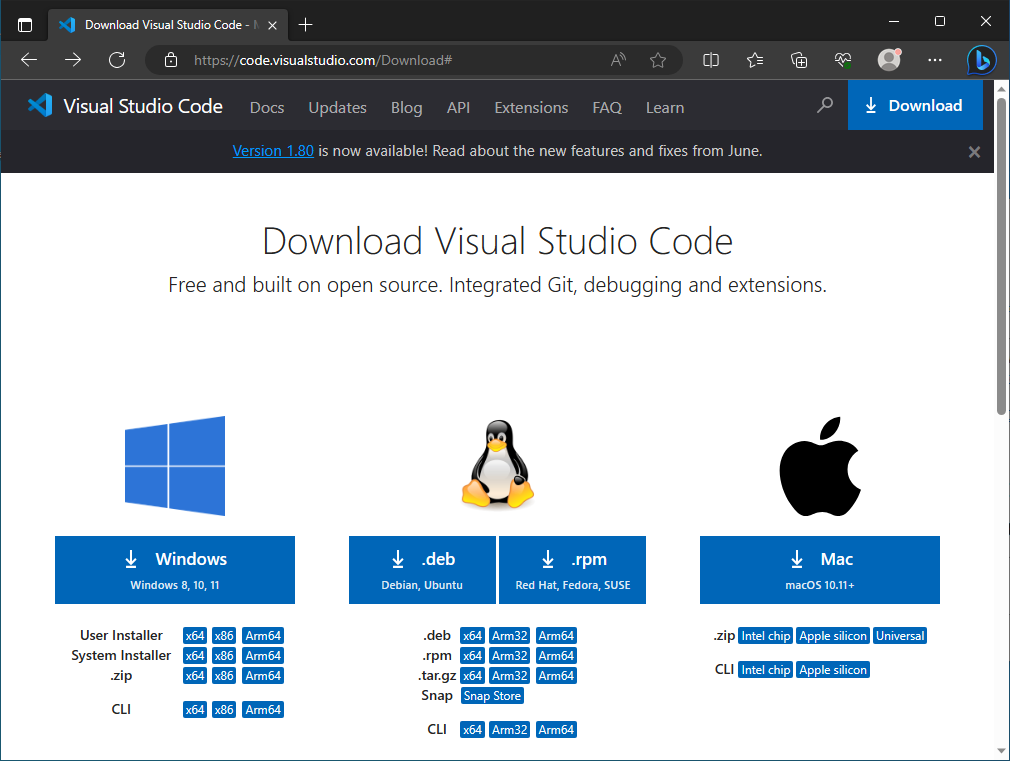Download the Mac Apple silicon .zip
Image resolution: width=1010 pixels, height=761 pixels.
(833, 636)
